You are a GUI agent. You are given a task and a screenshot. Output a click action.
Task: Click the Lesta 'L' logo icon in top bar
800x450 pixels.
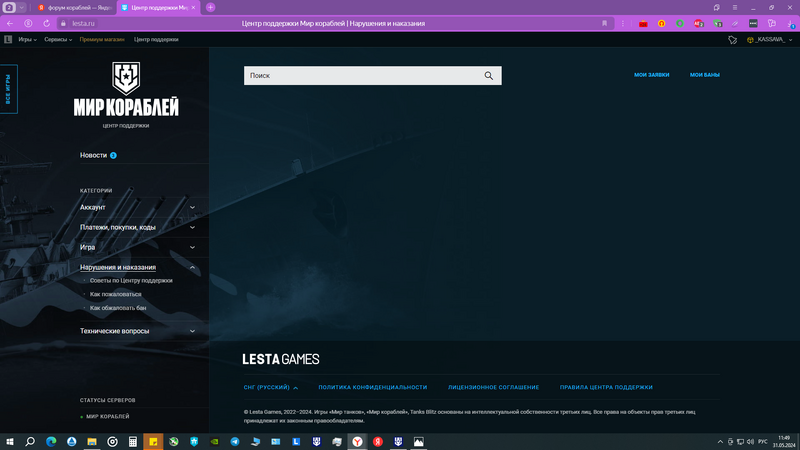[8, 39]
